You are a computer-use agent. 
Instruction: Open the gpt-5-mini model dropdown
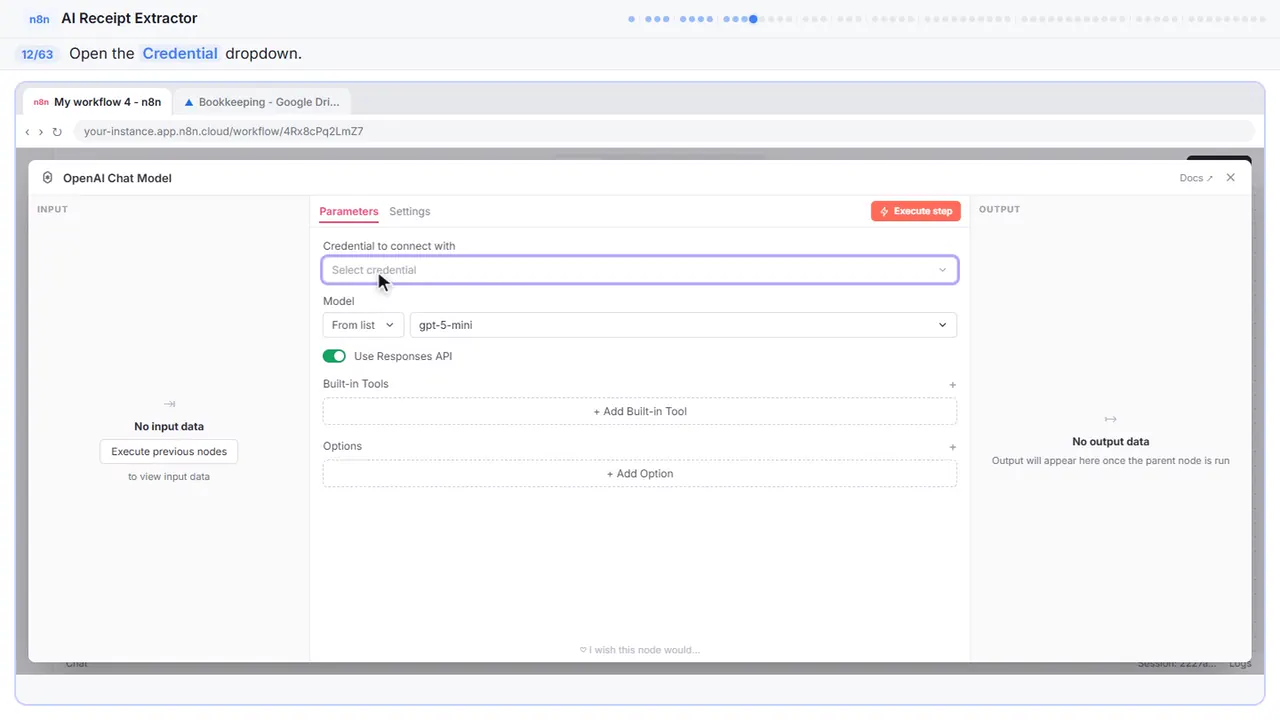[683, 325]
